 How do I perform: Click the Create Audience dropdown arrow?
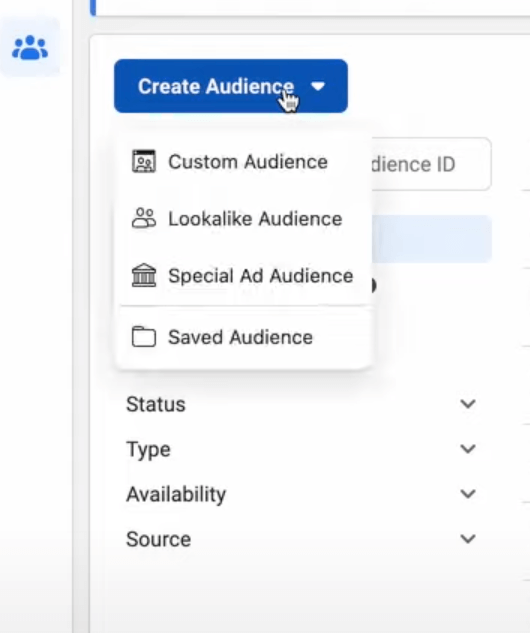pyautogui.click(x=318, y=86)
